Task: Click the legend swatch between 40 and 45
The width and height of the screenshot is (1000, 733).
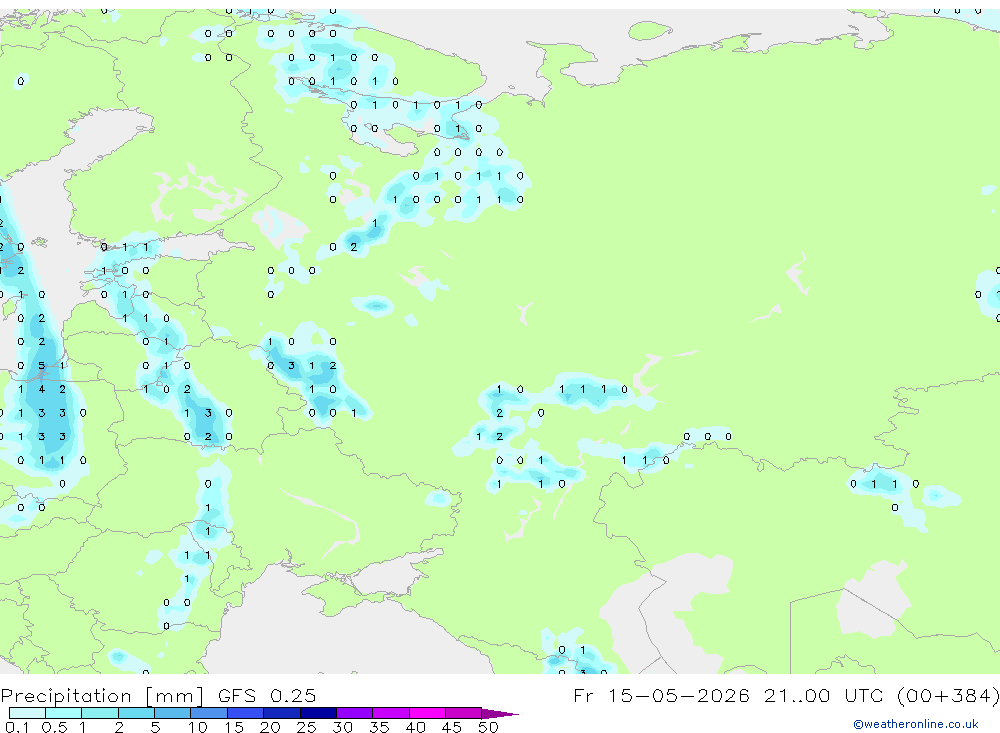Action: tap(427, 713)
